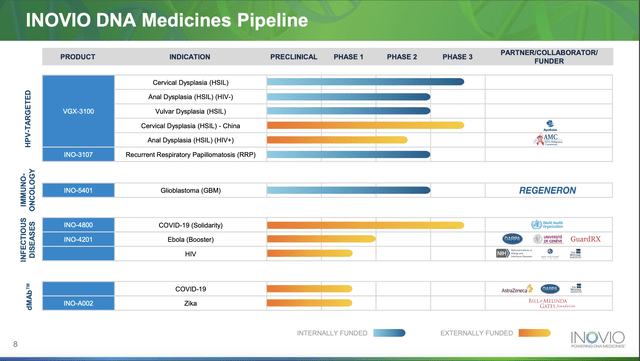Click the EXTERNALLY FUNDED legend label
Screen dimensions: 640x361
tap(477, 333)
